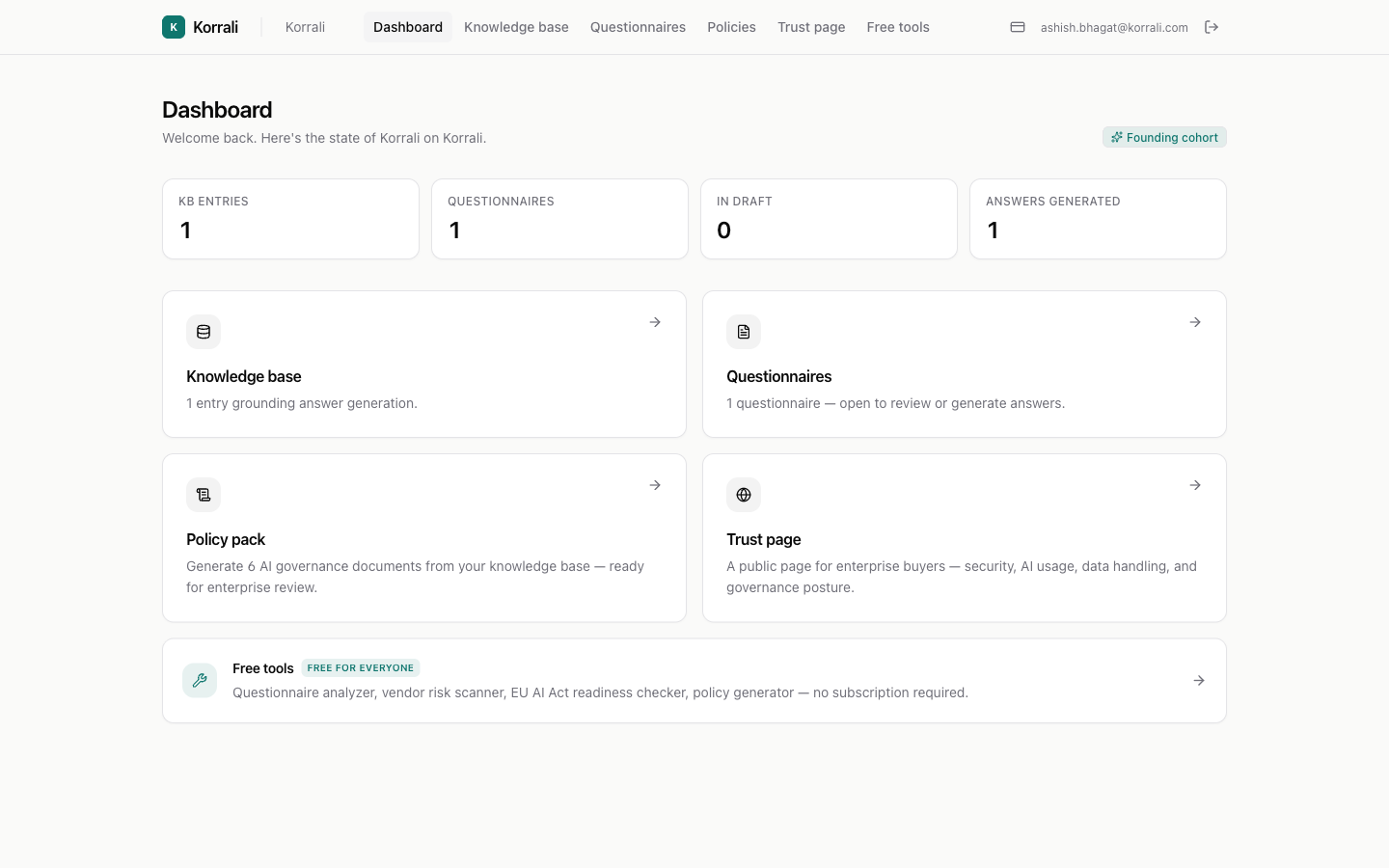1389x868 pixels.
Task: Click the arrow on the Trust page card
Action: [1195, 485]
